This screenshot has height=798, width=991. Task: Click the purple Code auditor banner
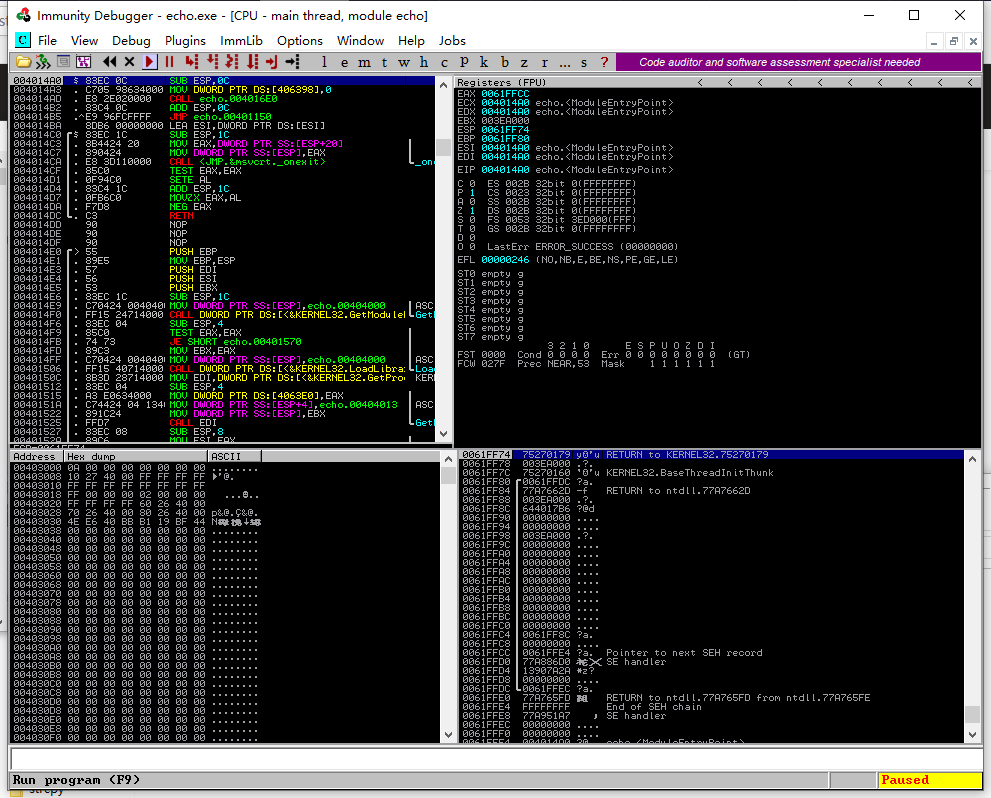pyautogui.click(x=798, y=62)
